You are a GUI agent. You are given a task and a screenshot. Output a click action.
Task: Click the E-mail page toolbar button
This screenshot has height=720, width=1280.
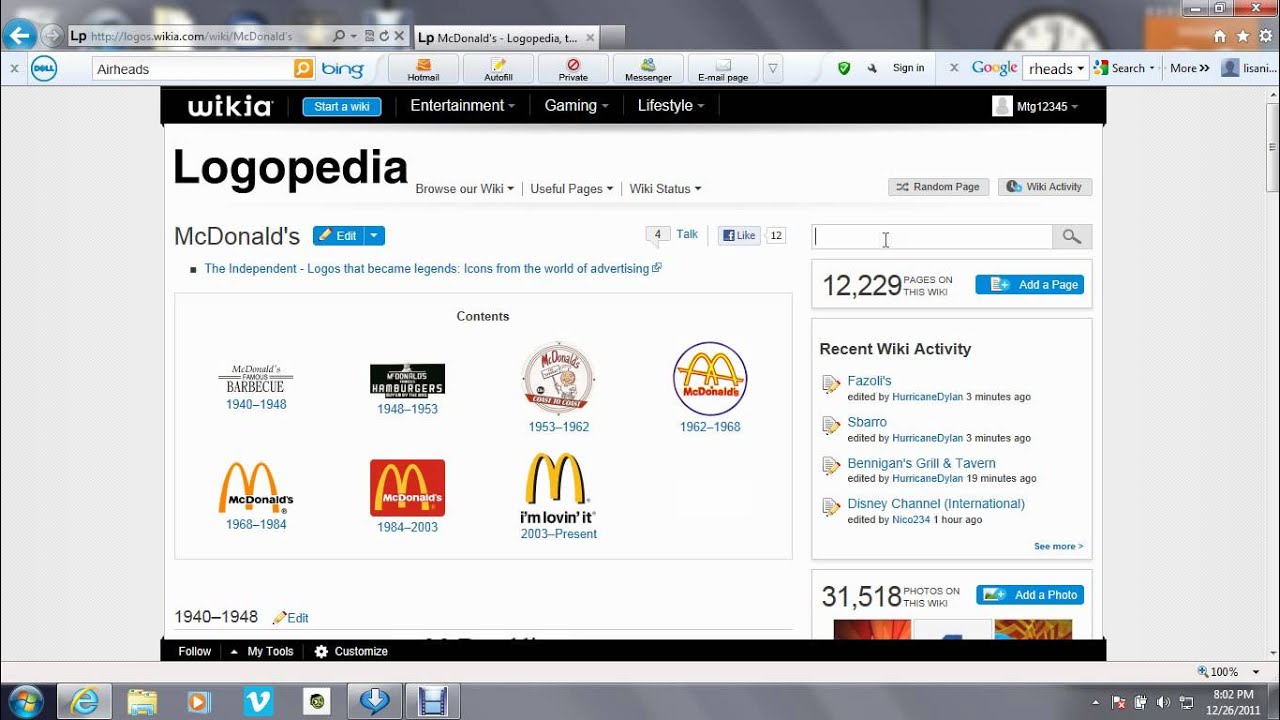click(x=723, y=69)
